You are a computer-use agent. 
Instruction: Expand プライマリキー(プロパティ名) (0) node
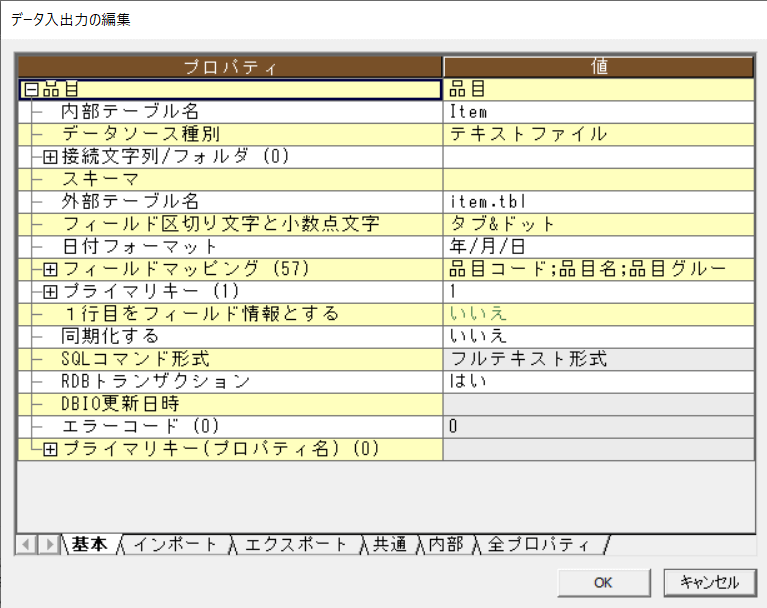(50, 450)
